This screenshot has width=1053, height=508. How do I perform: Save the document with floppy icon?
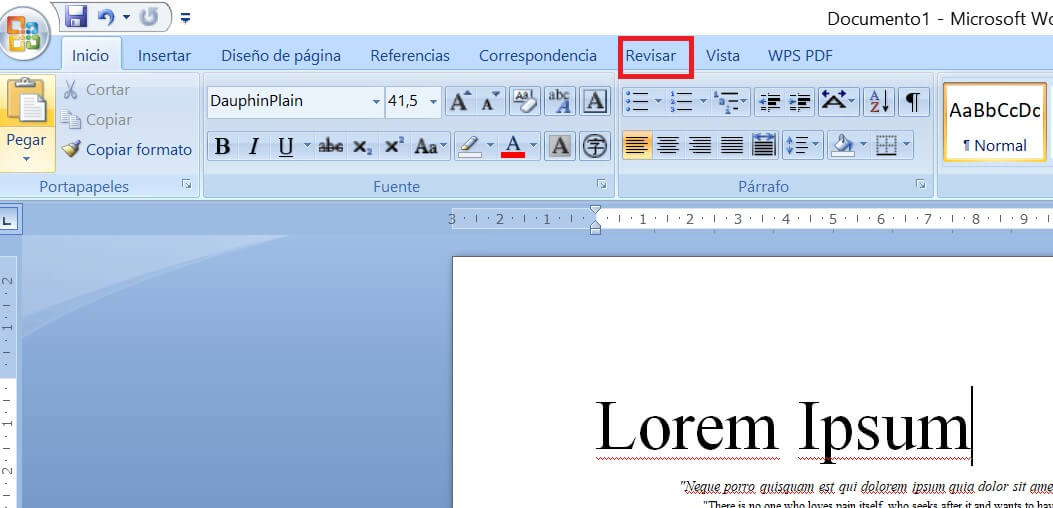click(x=77, y=17)
